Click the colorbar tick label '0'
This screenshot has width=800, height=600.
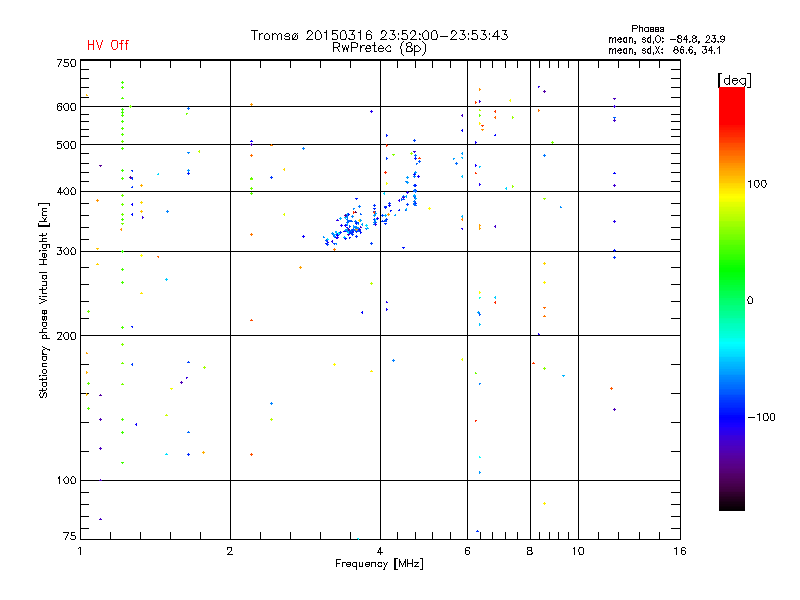[750, 301]
